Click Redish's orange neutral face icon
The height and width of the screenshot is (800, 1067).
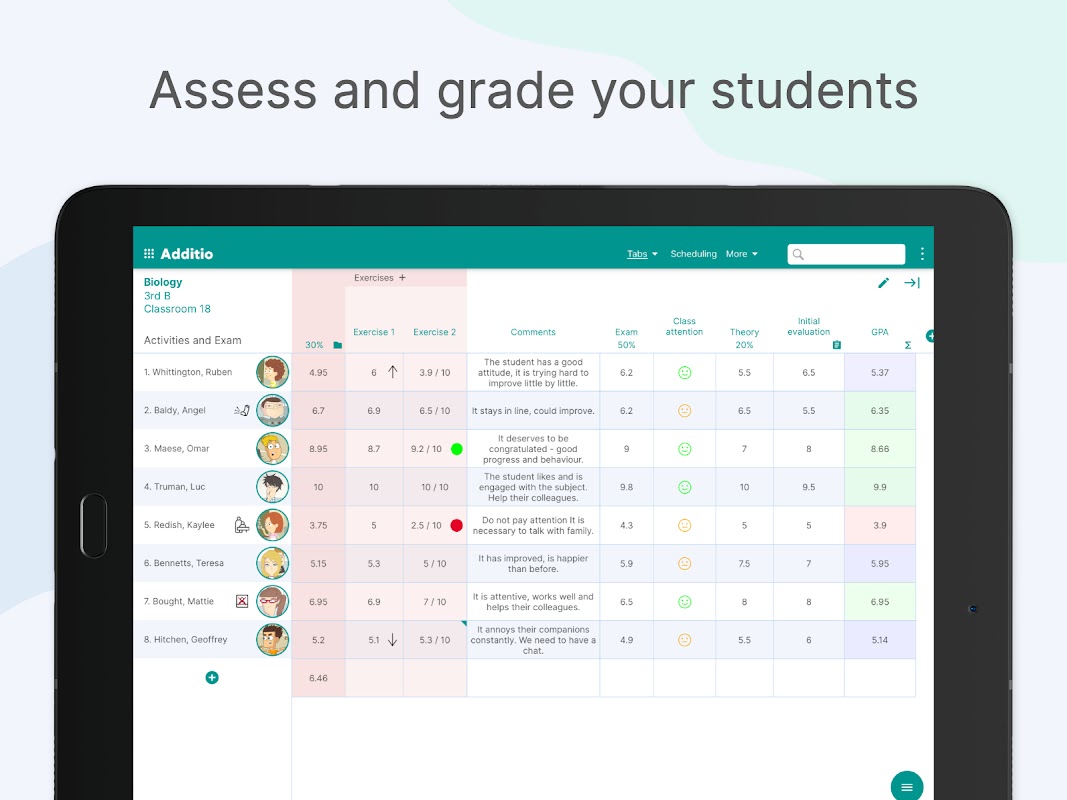pos(685,525)
